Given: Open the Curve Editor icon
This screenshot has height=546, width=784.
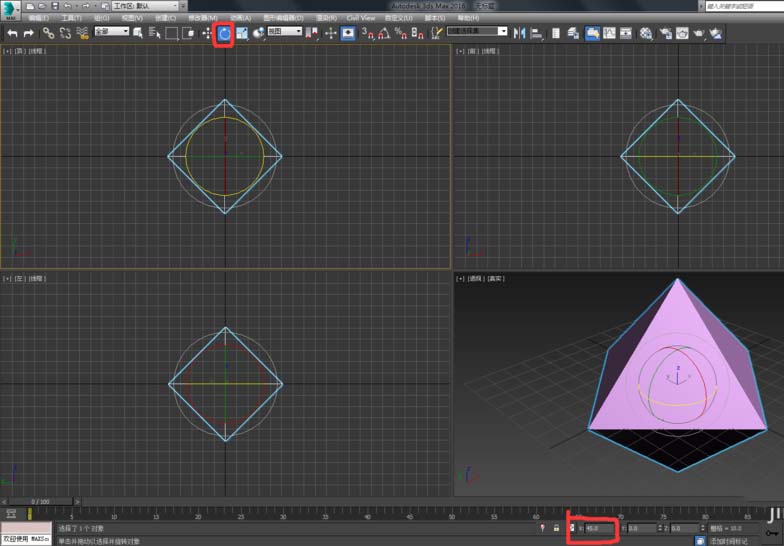Looking at the screenshot, I should coord(609,34).
